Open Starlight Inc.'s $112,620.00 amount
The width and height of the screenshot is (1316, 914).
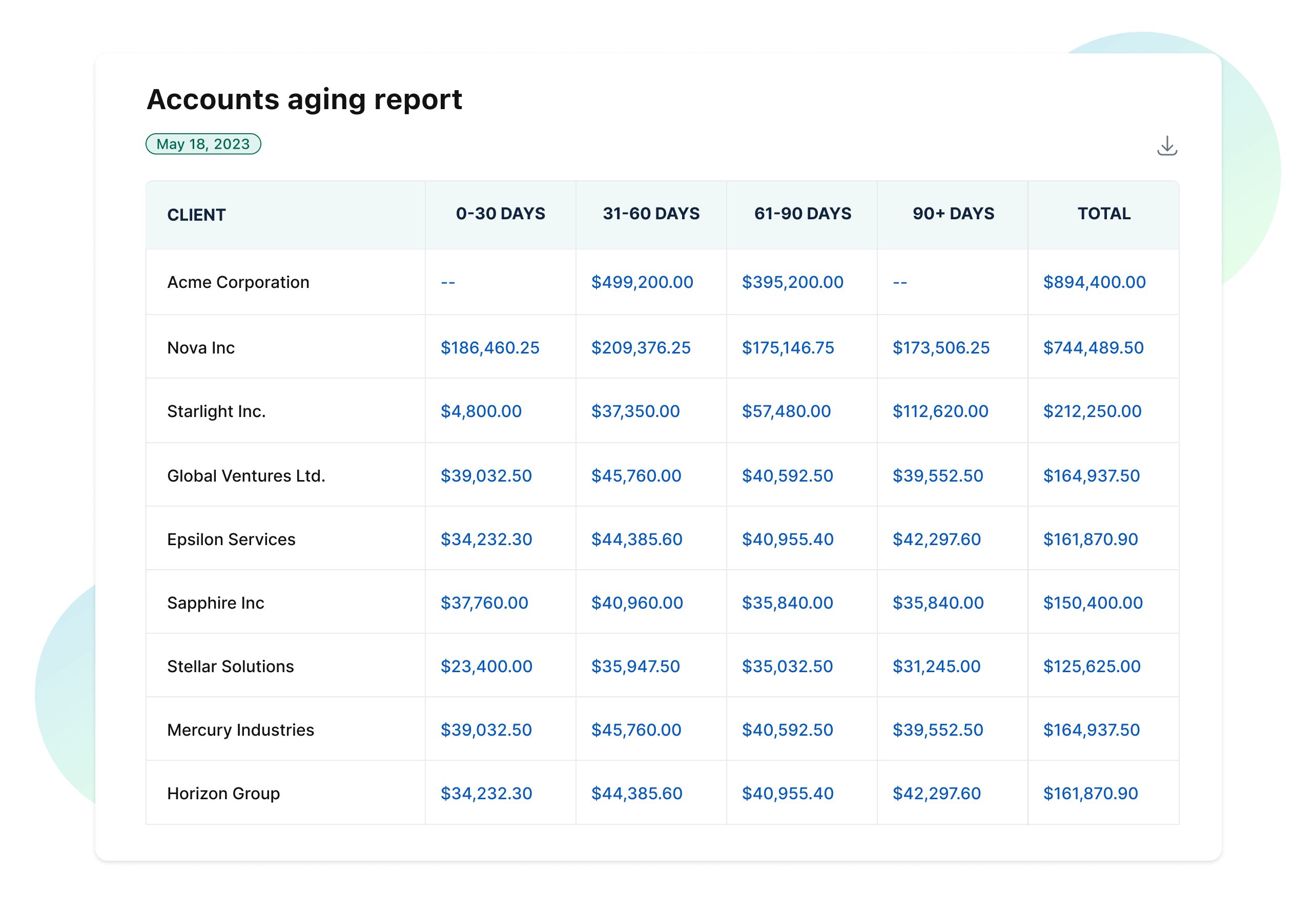[x=940, y=411]
